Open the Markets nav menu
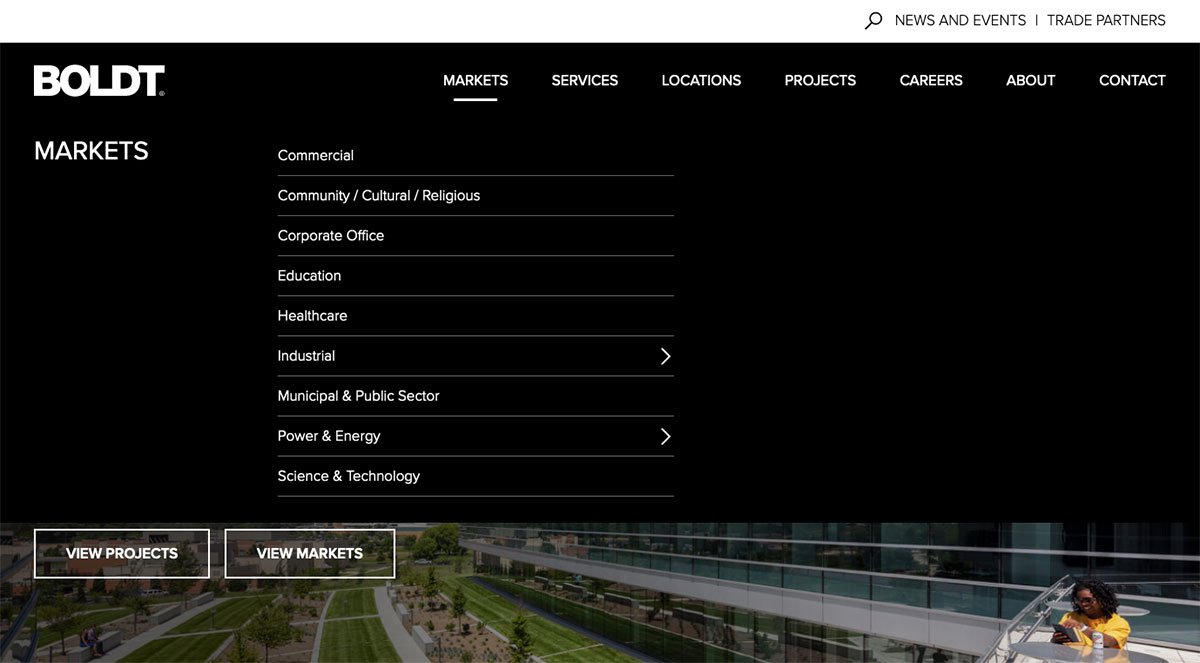The image size is (1200, 663). pyautogui.click(x=475, y=80)
